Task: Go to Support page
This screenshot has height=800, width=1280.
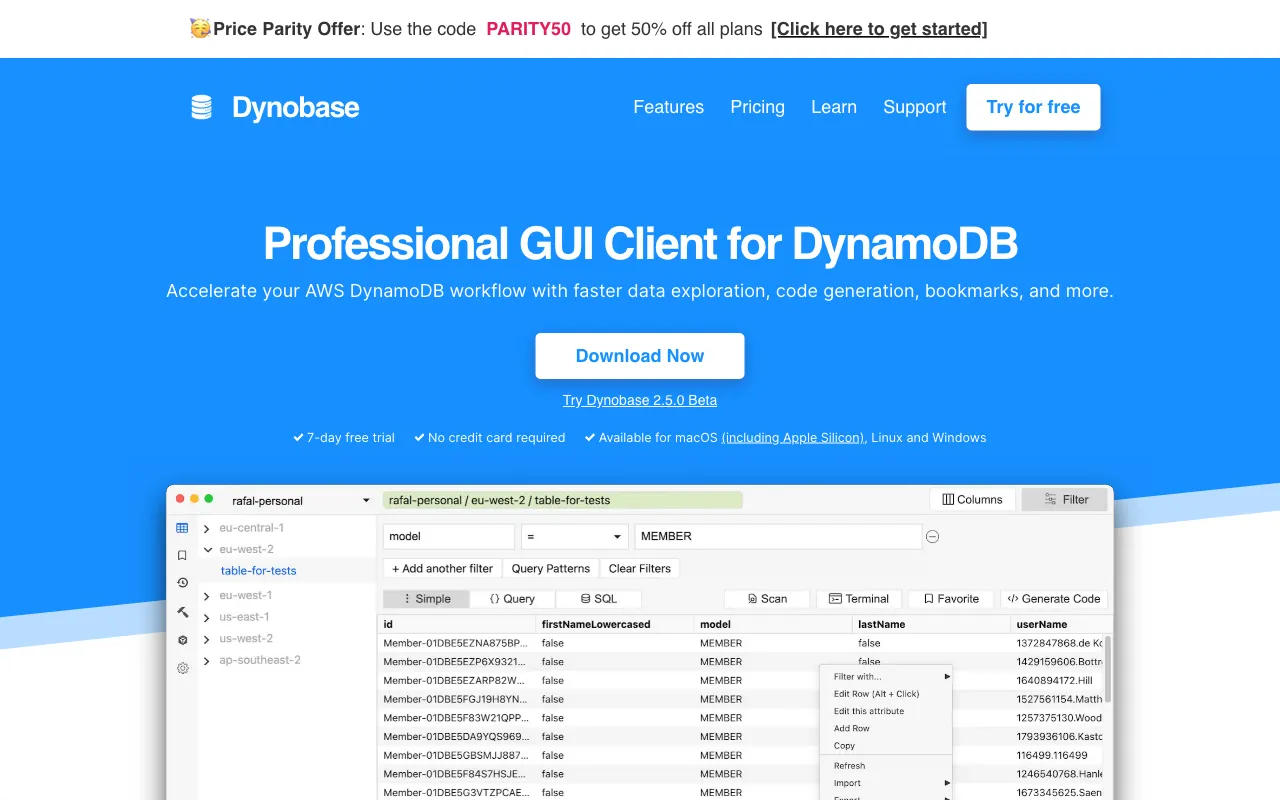Action: click(914, 107)
